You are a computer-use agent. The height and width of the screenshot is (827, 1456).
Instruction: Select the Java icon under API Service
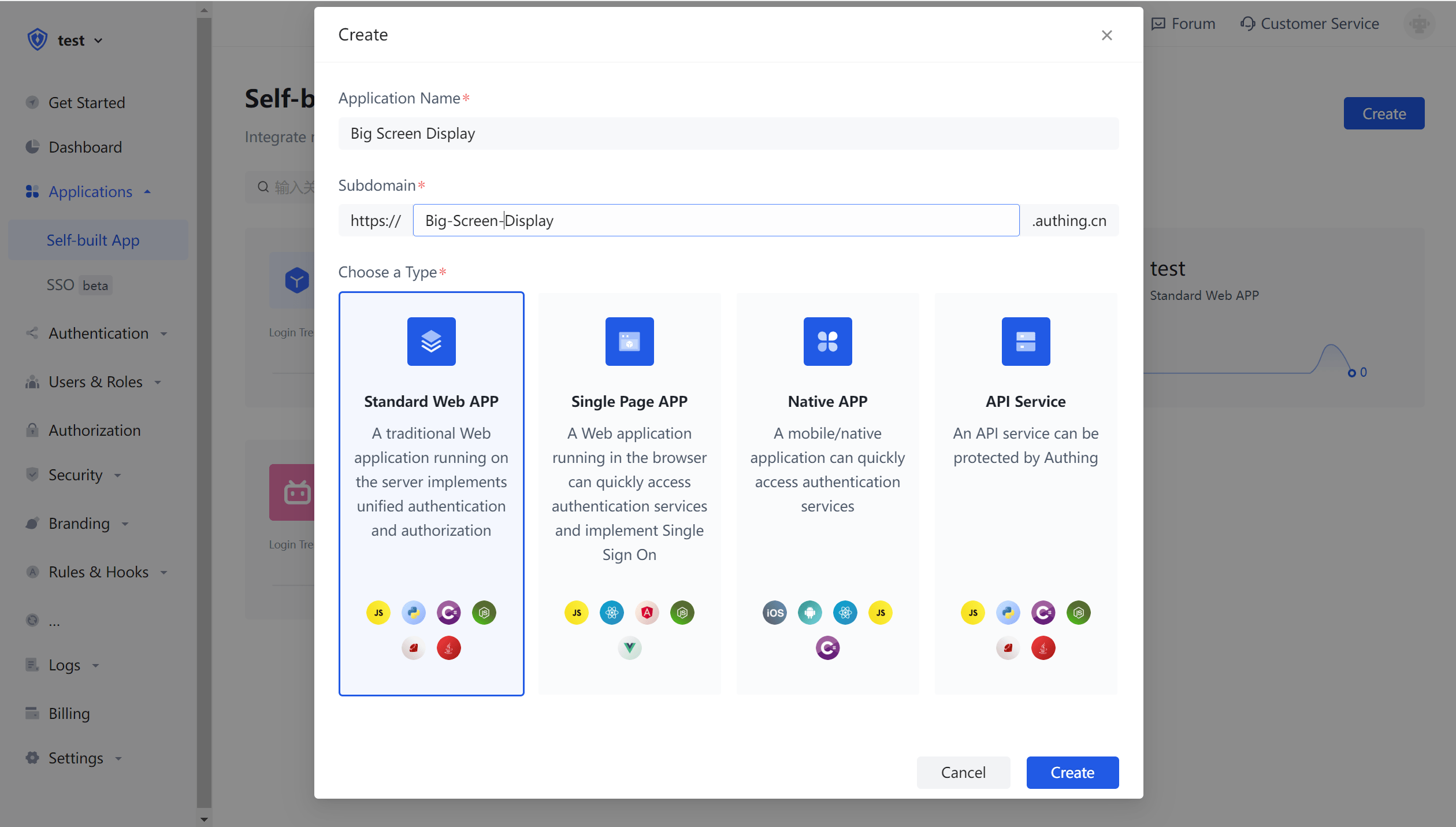tap(1043, 648)
